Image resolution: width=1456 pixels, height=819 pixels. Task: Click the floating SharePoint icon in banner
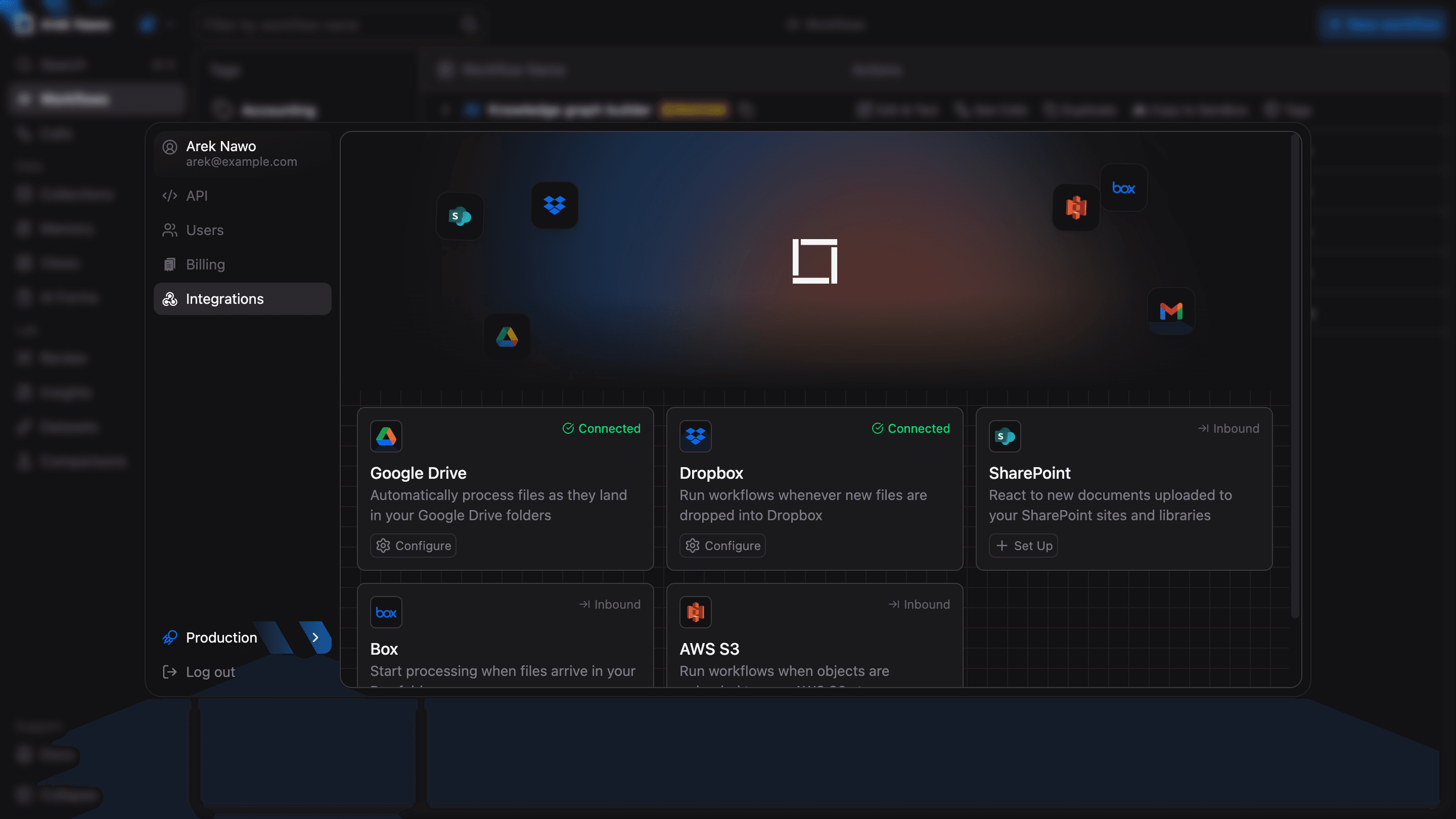coord(460,216)
